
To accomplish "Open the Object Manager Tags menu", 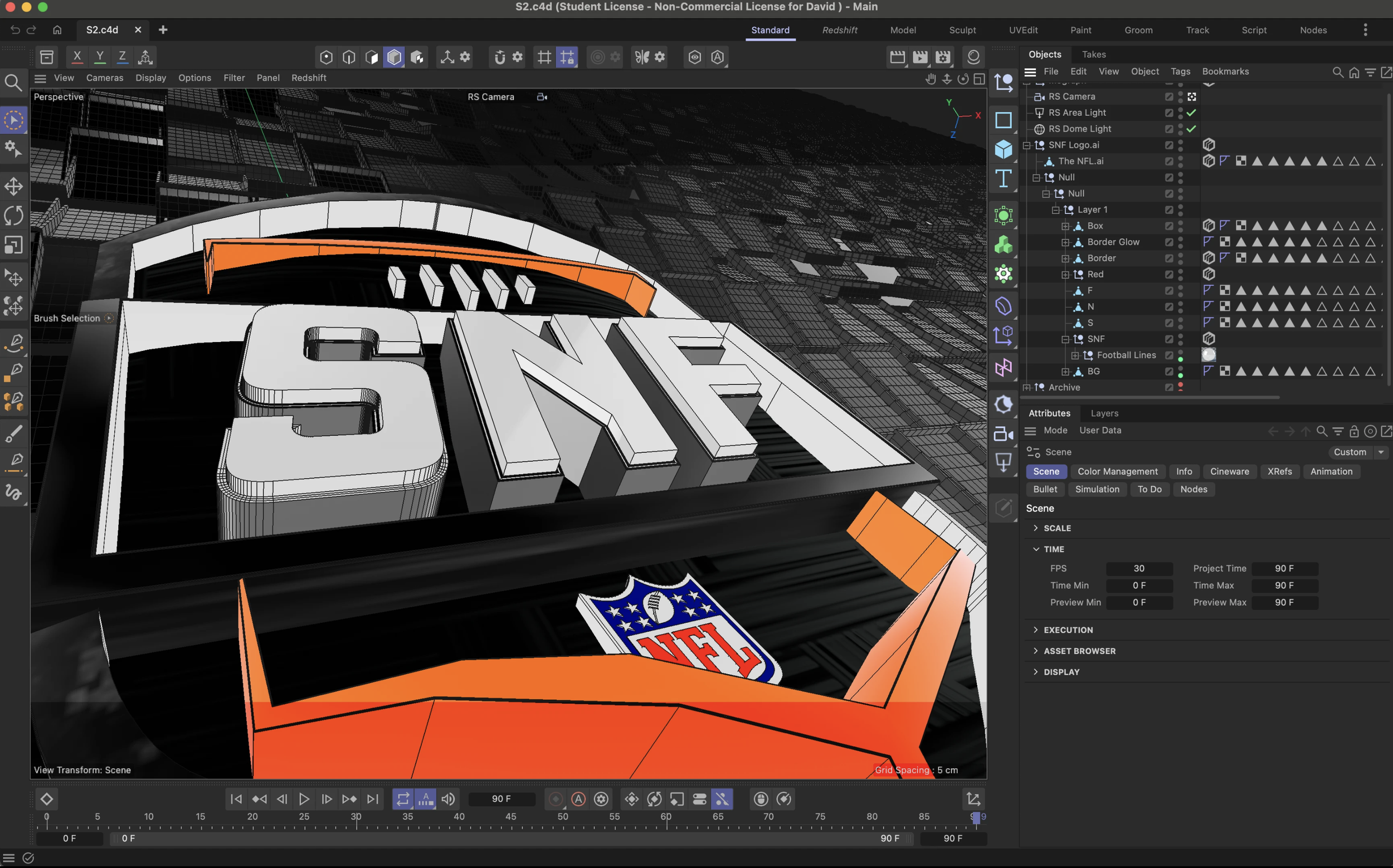I will pyautogui.click(x=1180, y=71).
